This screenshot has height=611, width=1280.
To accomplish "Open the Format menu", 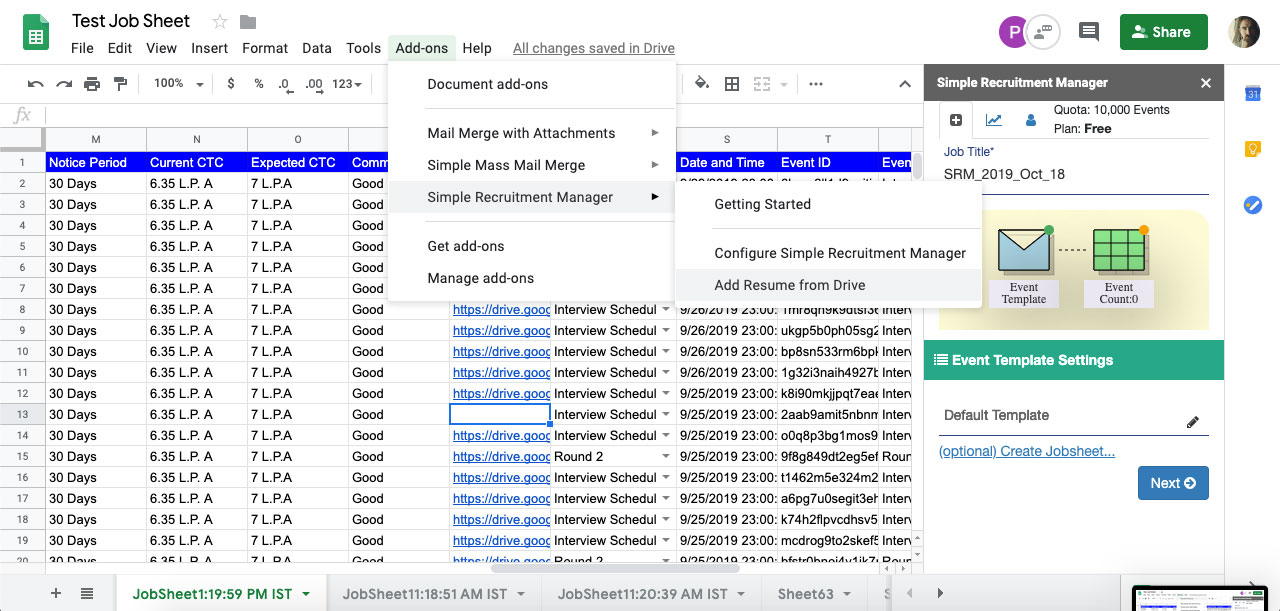I will pos(265,48).
